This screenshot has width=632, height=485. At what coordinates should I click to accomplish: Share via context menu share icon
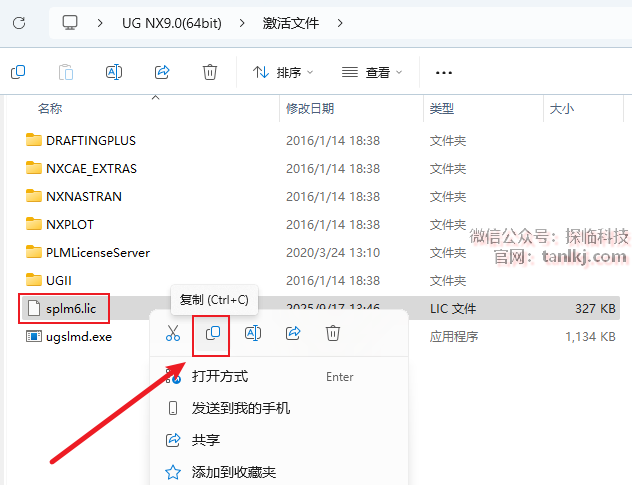pos(293,333)
